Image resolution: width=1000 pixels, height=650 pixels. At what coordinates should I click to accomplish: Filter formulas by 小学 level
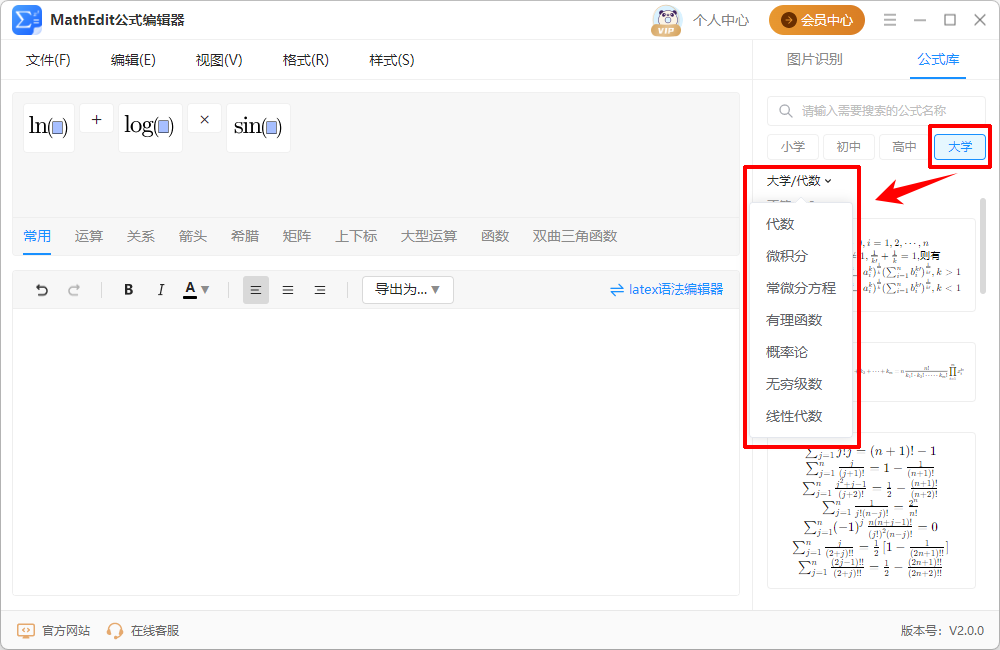point(793,147)
